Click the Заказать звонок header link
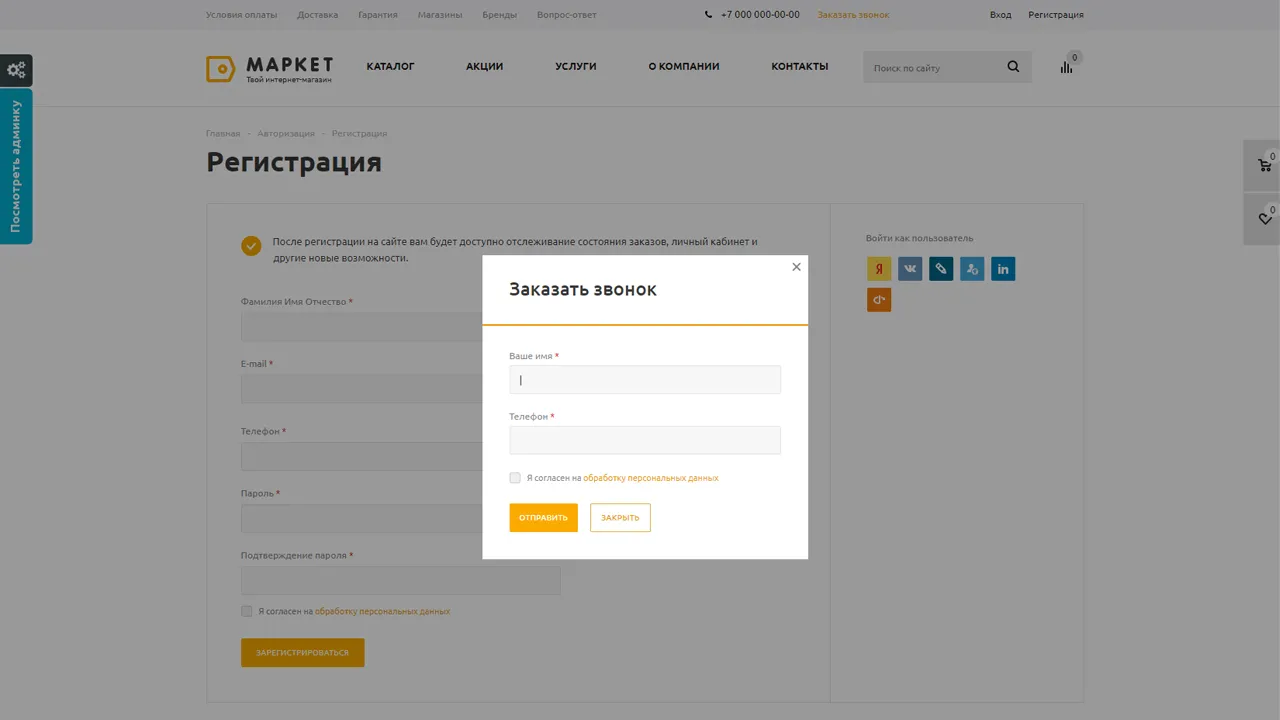Viewport: 1280px width, 720px height. (853, 15)
